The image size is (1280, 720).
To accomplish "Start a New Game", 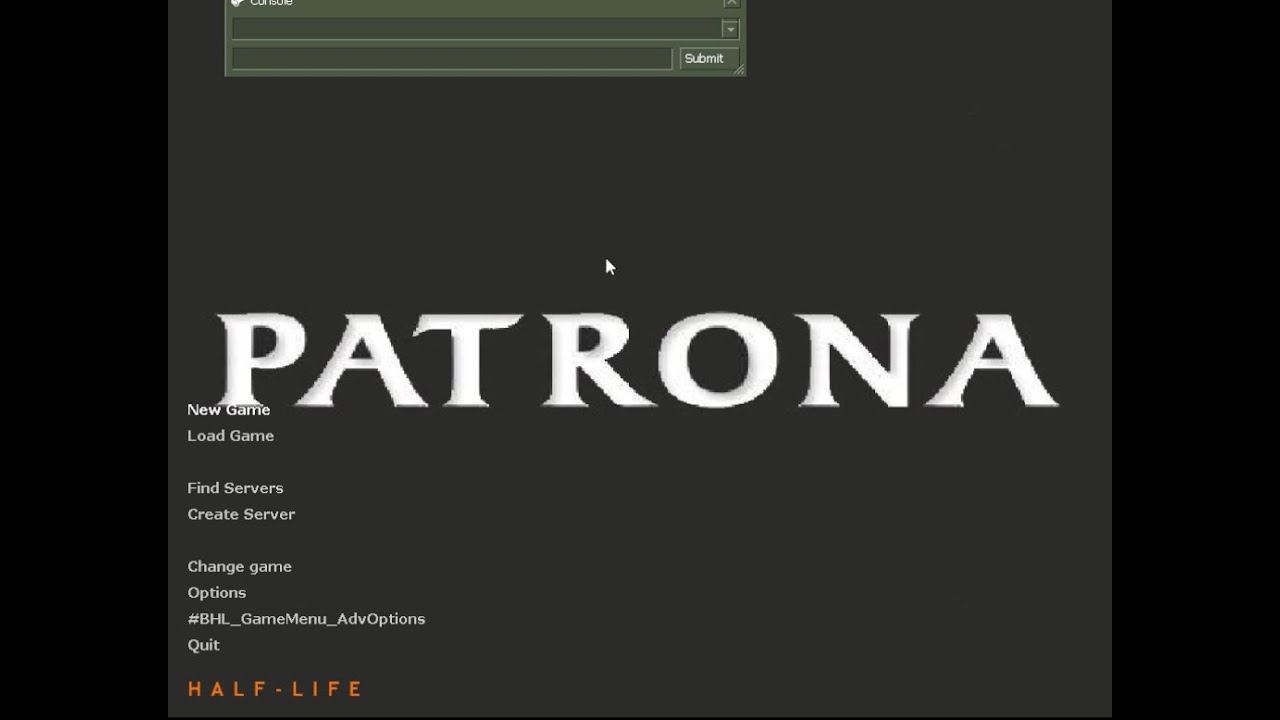I will (x=228, y=409).
